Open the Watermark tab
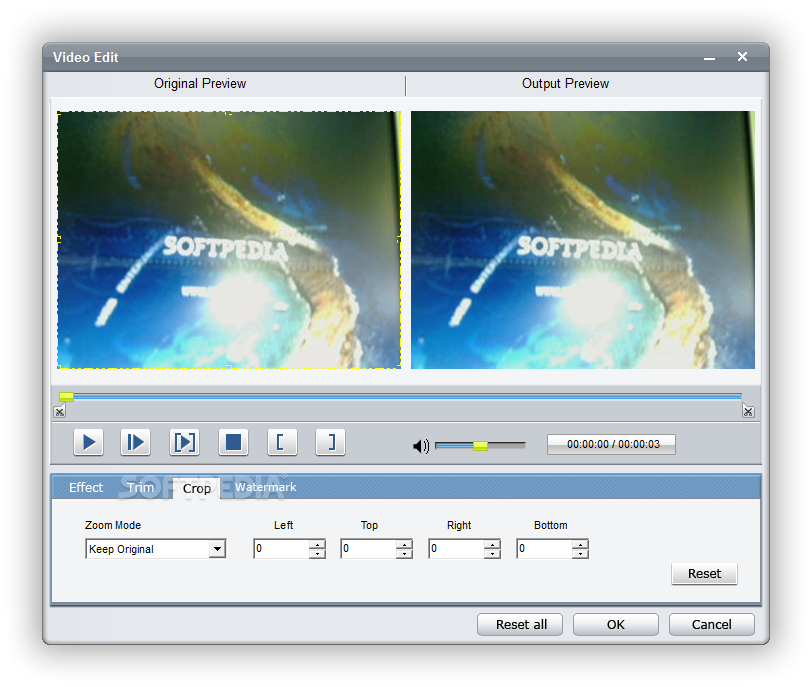812x687 pixels. point(266,487)
